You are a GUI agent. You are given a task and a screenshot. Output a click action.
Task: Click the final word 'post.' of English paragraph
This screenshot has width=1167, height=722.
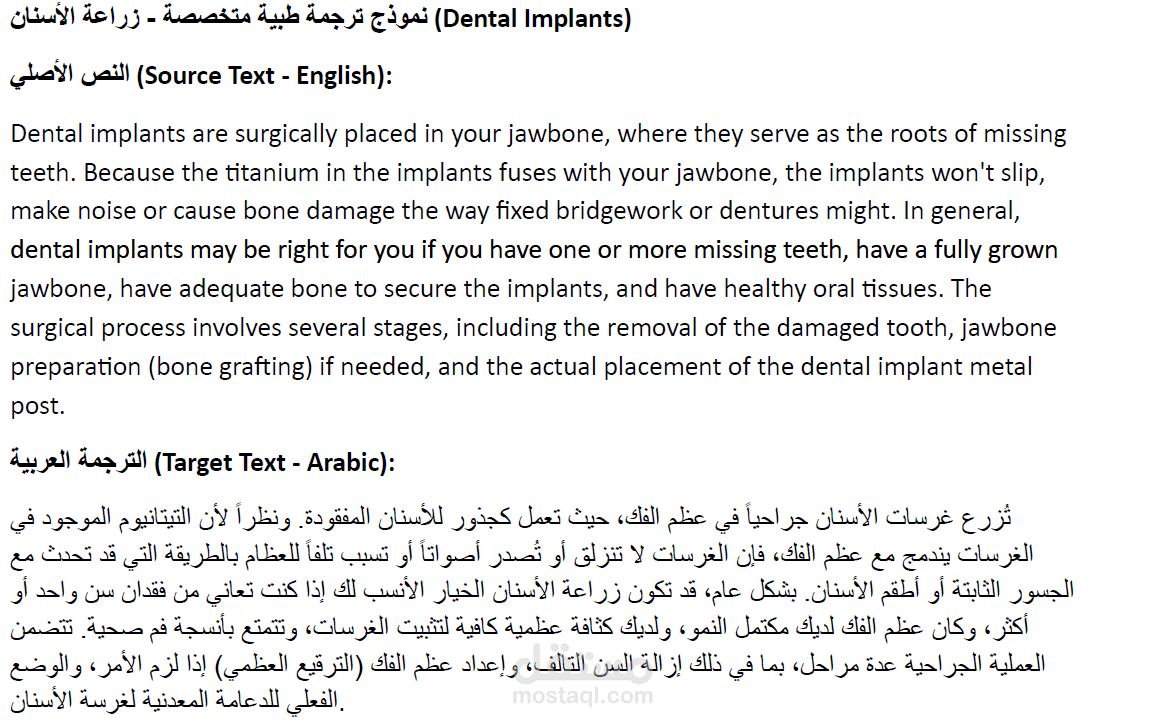pyautogui.click(x=37, y=406)
